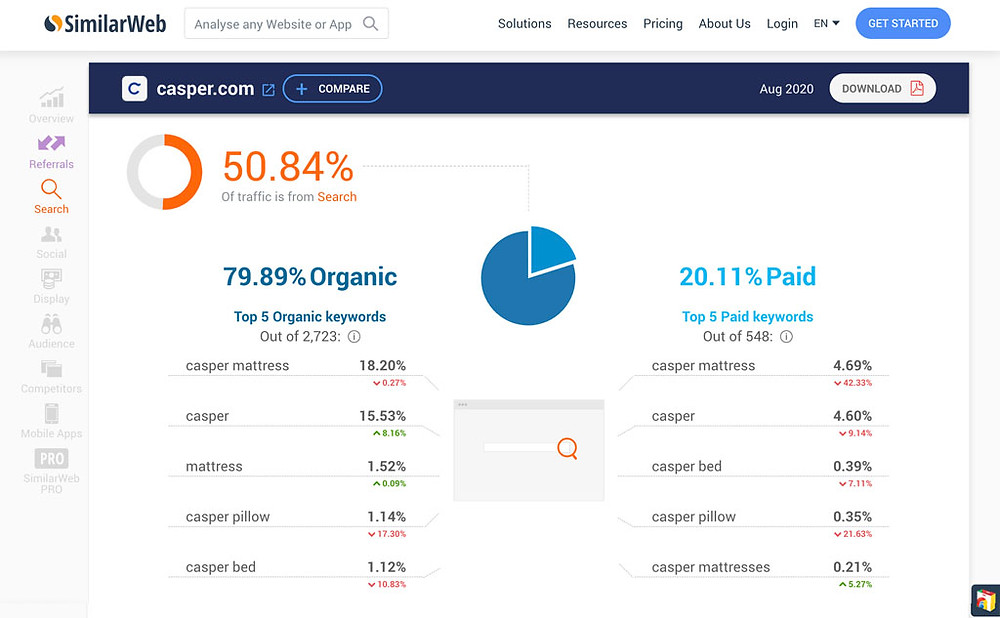Click the Top 5 Organic keywords heading
Image resolution: width=1000 pixels, height=618 pixels.
click(x=310, y=317)
